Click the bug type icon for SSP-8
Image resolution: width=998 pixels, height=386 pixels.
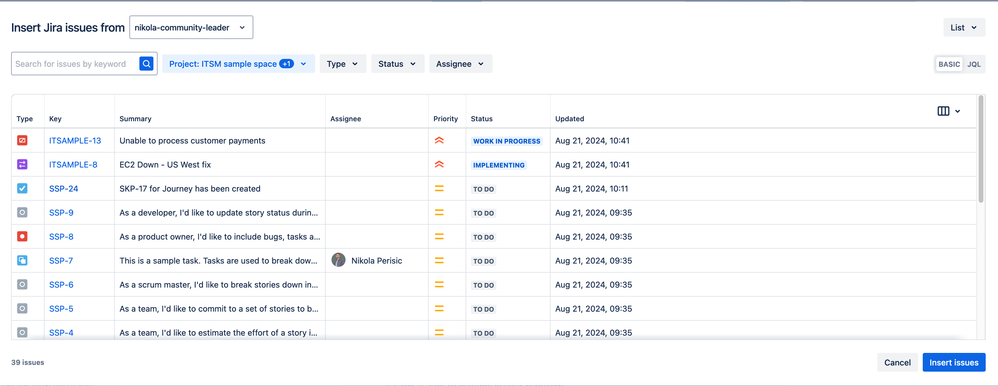coord(22,237)
